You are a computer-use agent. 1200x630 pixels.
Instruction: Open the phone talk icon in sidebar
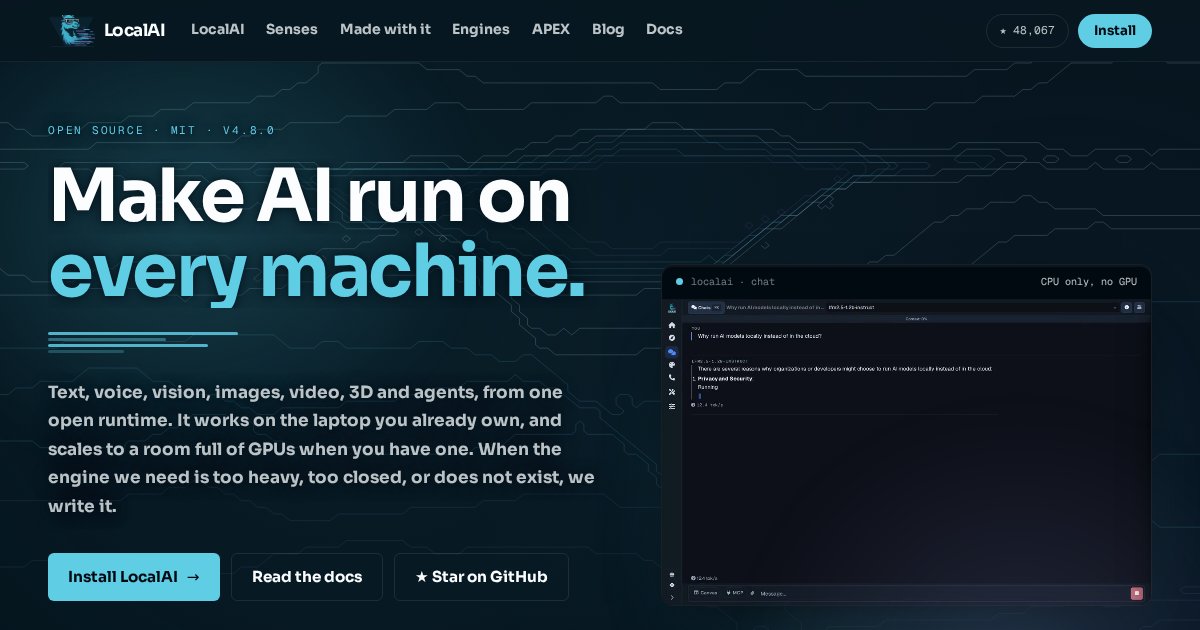click(672, 378)
